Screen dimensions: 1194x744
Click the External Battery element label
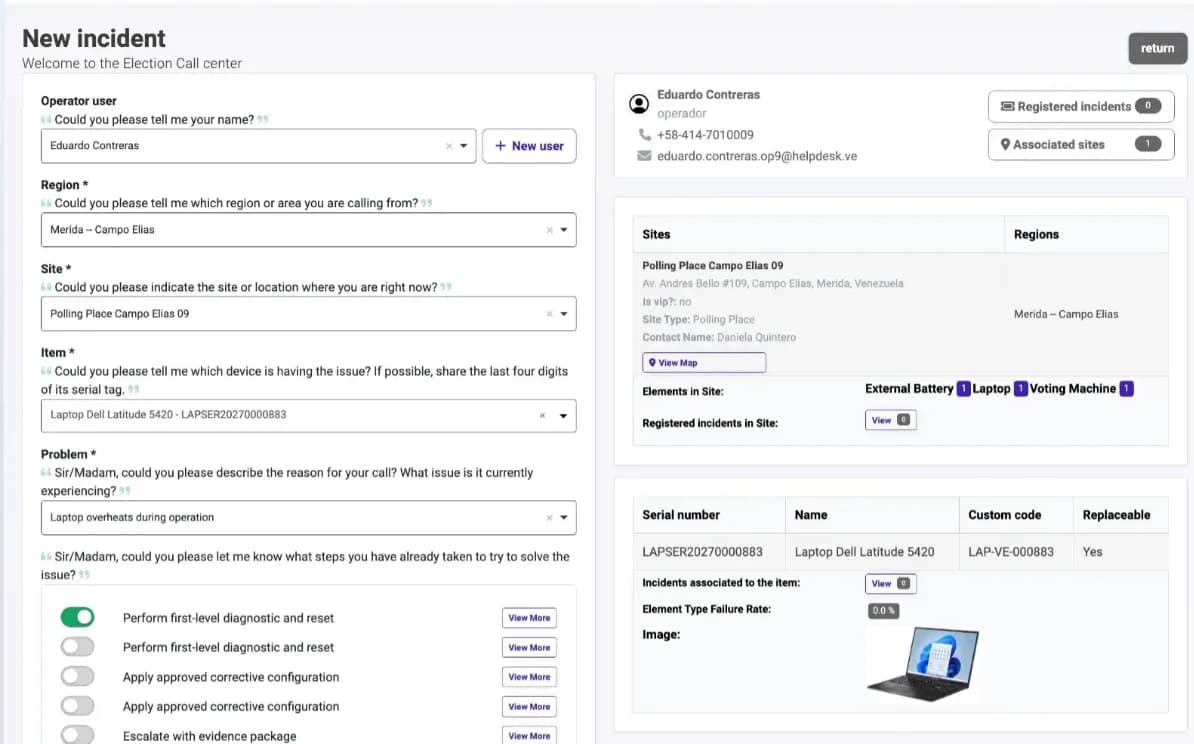click(908, 389)
